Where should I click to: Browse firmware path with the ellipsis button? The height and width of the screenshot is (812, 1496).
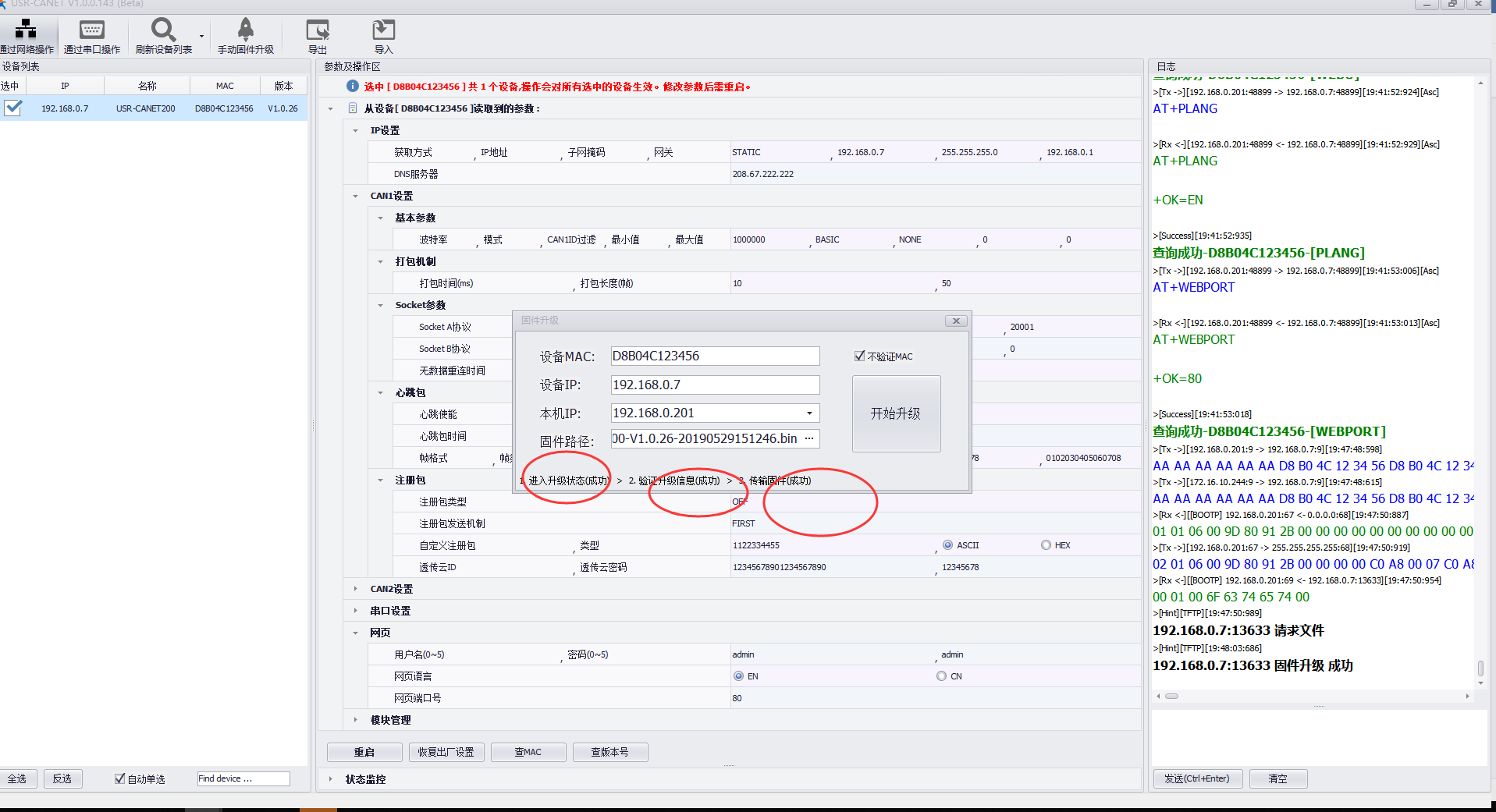809,438
